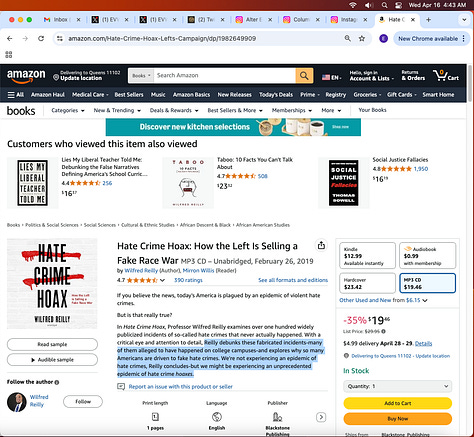This screenshot has width=474, height=437.
Task: Click the orange search magnifier button
Action: (x=304, y=76)
